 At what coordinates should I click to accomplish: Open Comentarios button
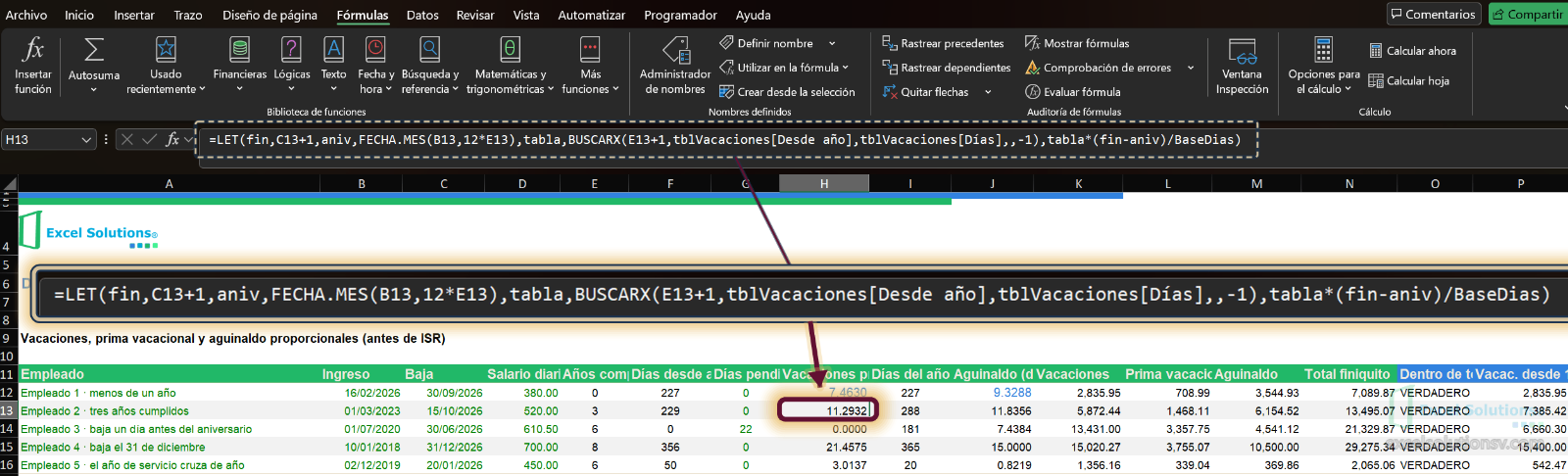coord(1432,14)
